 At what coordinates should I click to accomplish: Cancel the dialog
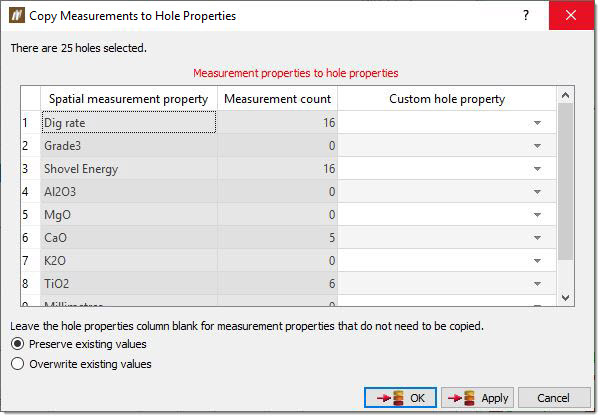pyautogui.click(x=553, y=398)
